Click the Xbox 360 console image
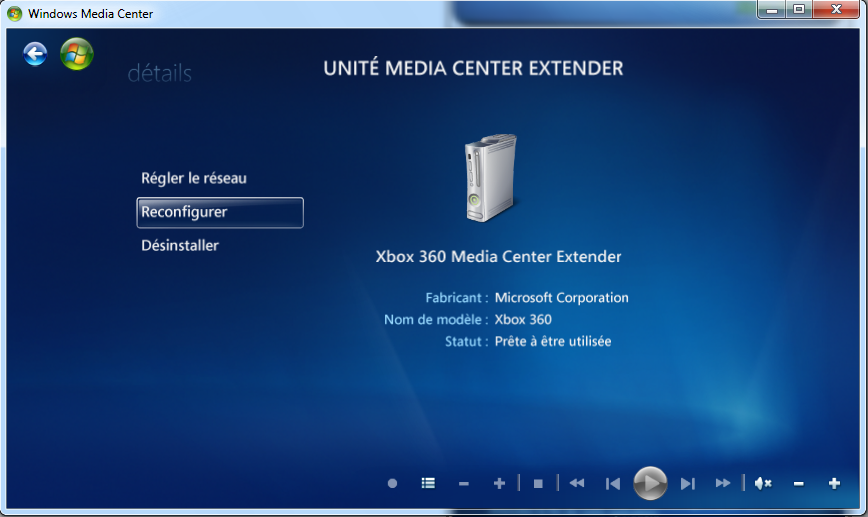The image size is (868, 517). (491, 178)
